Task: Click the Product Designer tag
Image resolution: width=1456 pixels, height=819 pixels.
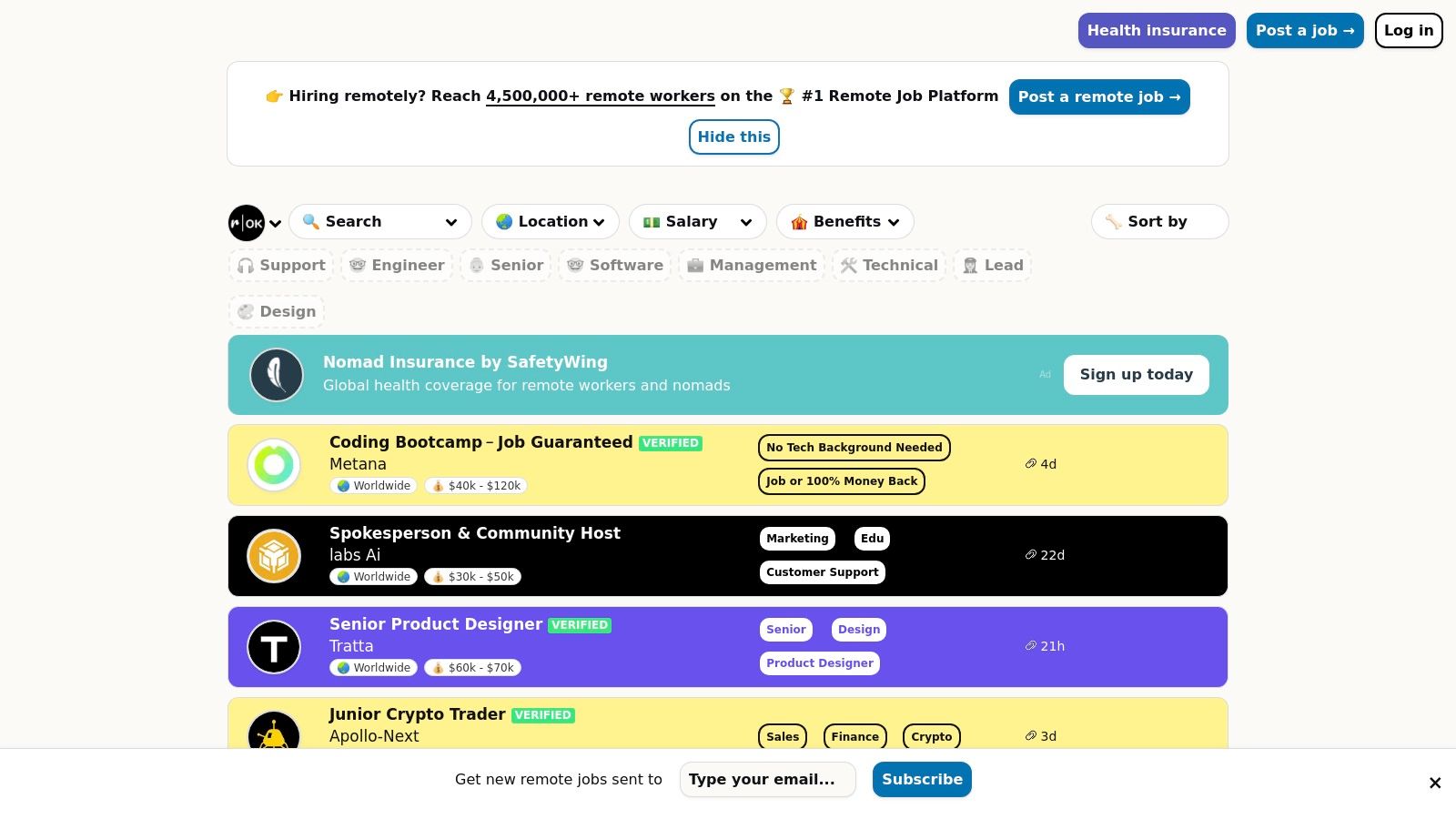Action: tap(820, 663)
